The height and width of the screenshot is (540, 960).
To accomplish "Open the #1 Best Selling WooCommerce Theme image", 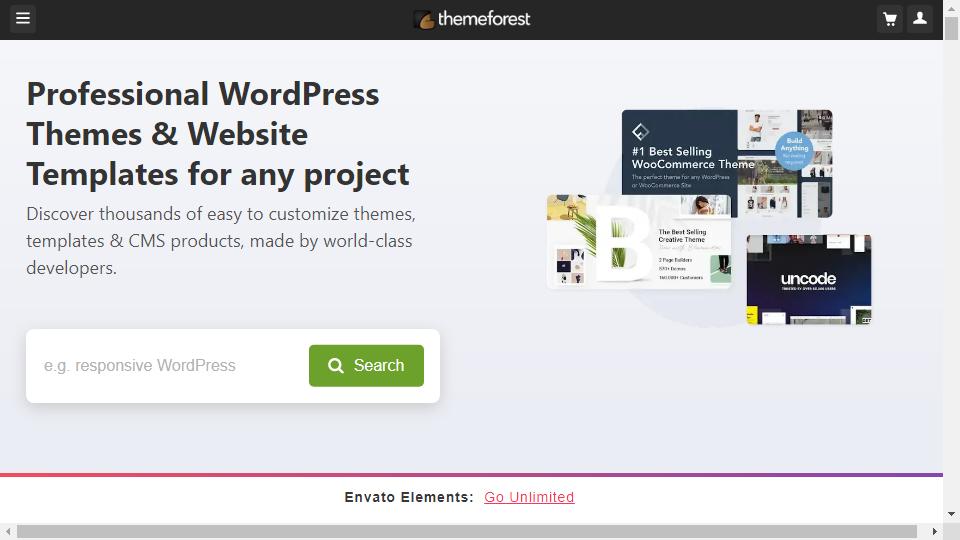I will pyautogui.click(x=727, y=163).
